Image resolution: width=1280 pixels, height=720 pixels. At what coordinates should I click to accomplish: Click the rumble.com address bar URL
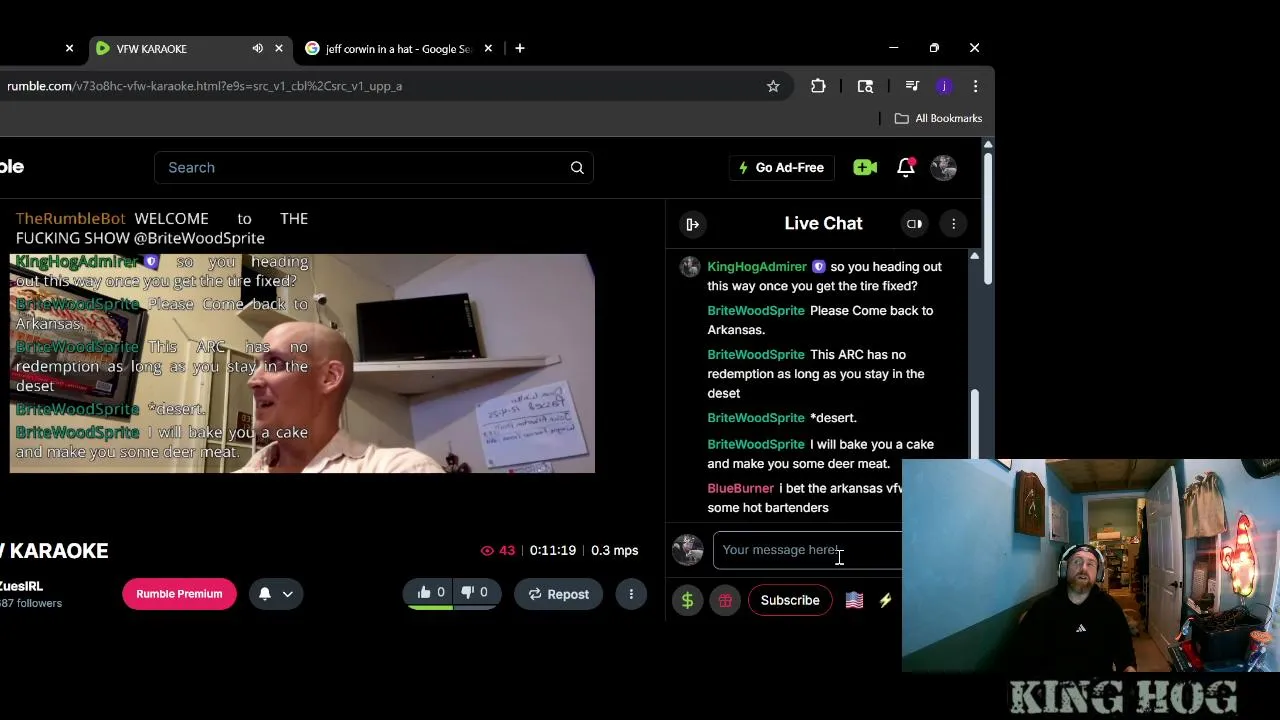(204, 86)
